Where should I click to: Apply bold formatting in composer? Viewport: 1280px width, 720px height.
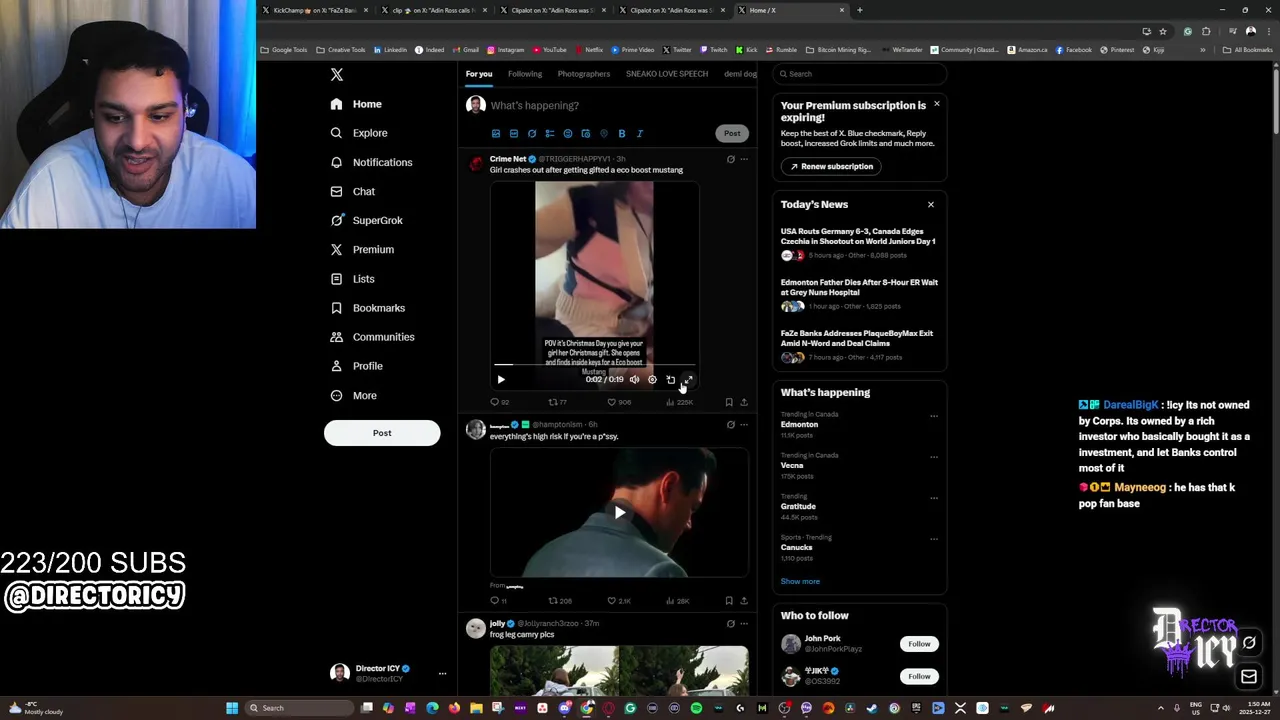(622, 133)
